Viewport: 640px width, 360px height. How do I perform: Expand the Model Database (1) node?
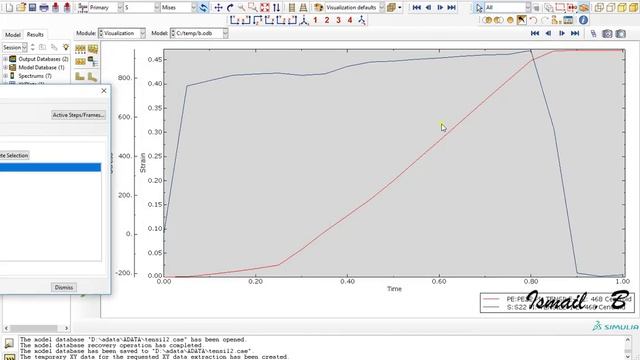click(5, 67)
